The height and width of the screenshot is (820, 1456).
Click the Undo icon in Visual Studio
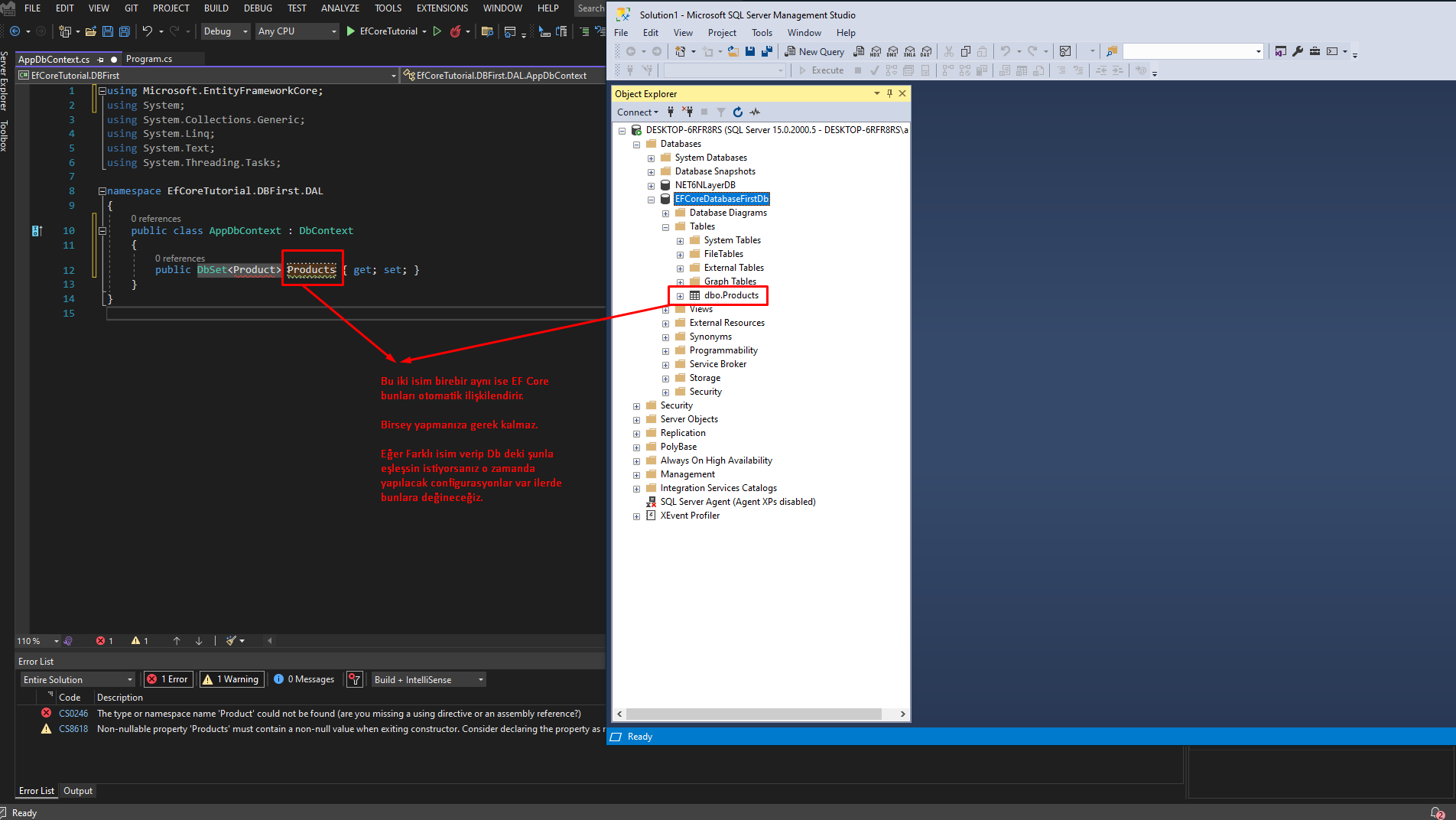148,31
